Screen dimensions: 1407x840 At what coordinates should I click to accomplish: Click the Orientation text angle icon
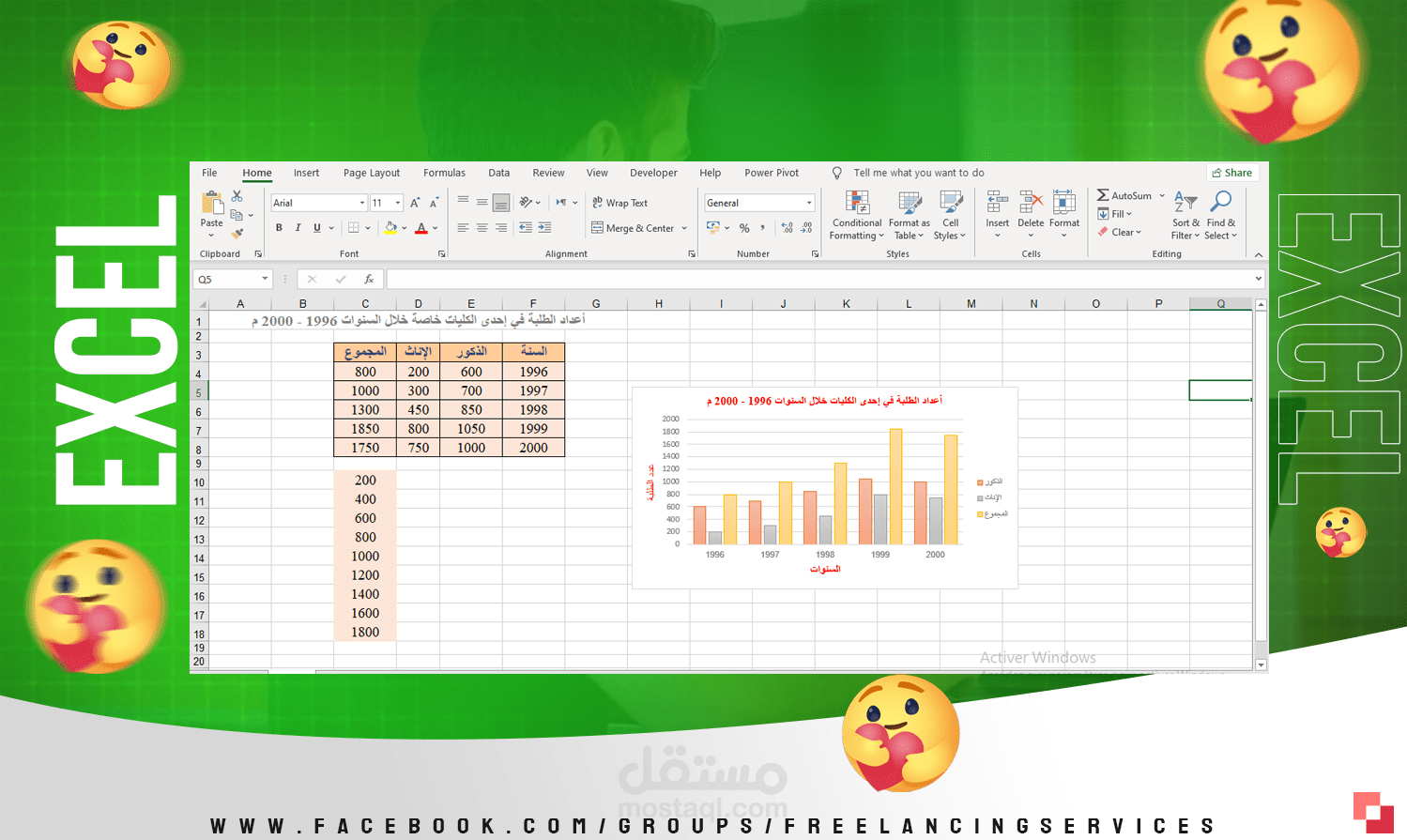coord(527,202)
